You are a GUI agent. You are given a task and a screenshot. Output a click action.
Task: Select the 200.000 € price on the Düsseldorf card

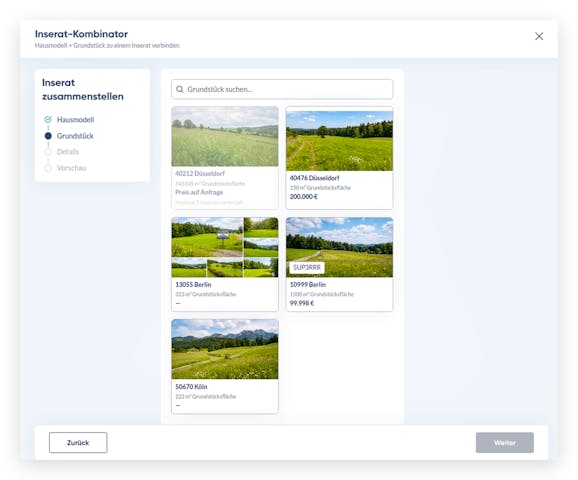(x=304, y=197)
